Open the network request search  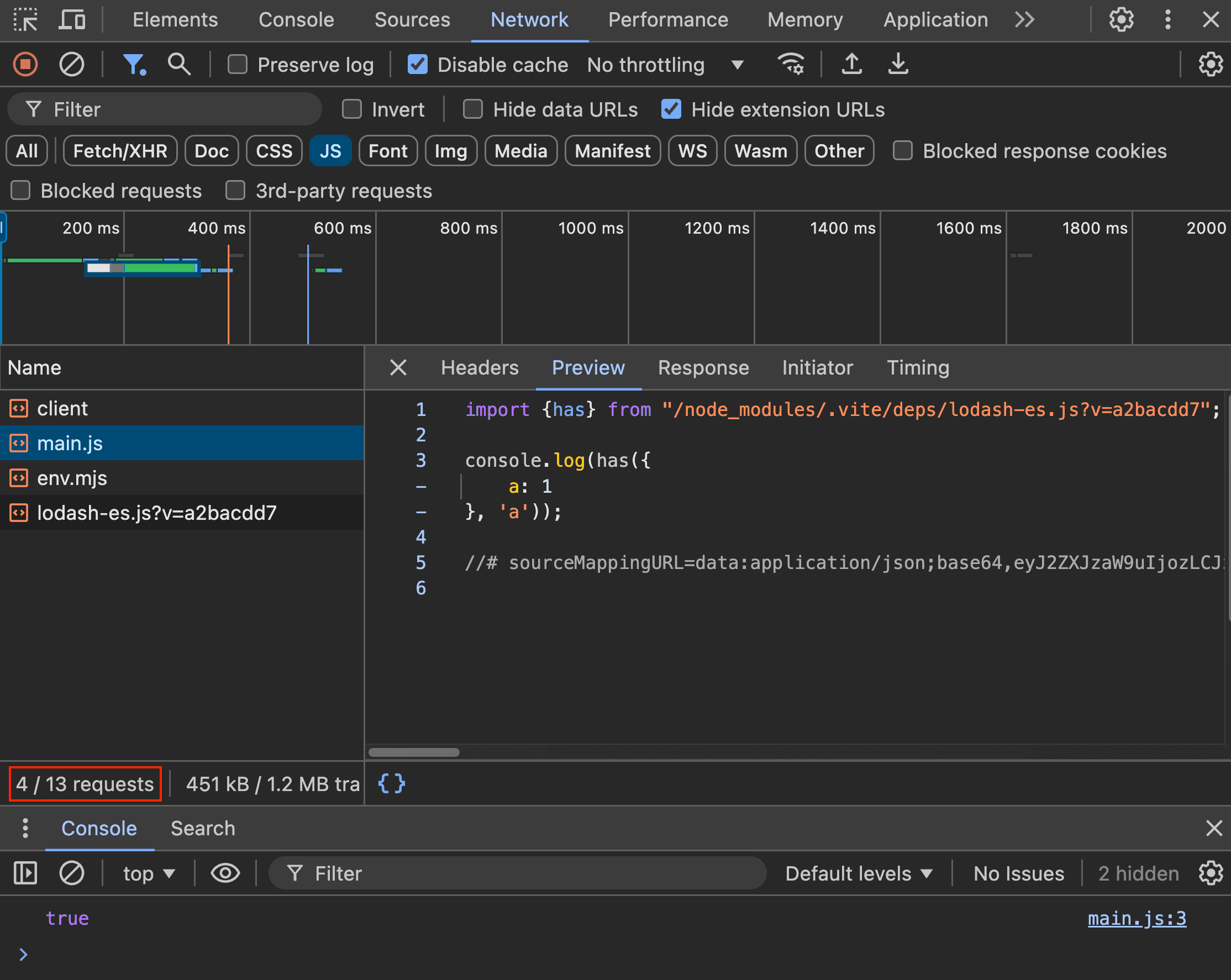[178, 65]
